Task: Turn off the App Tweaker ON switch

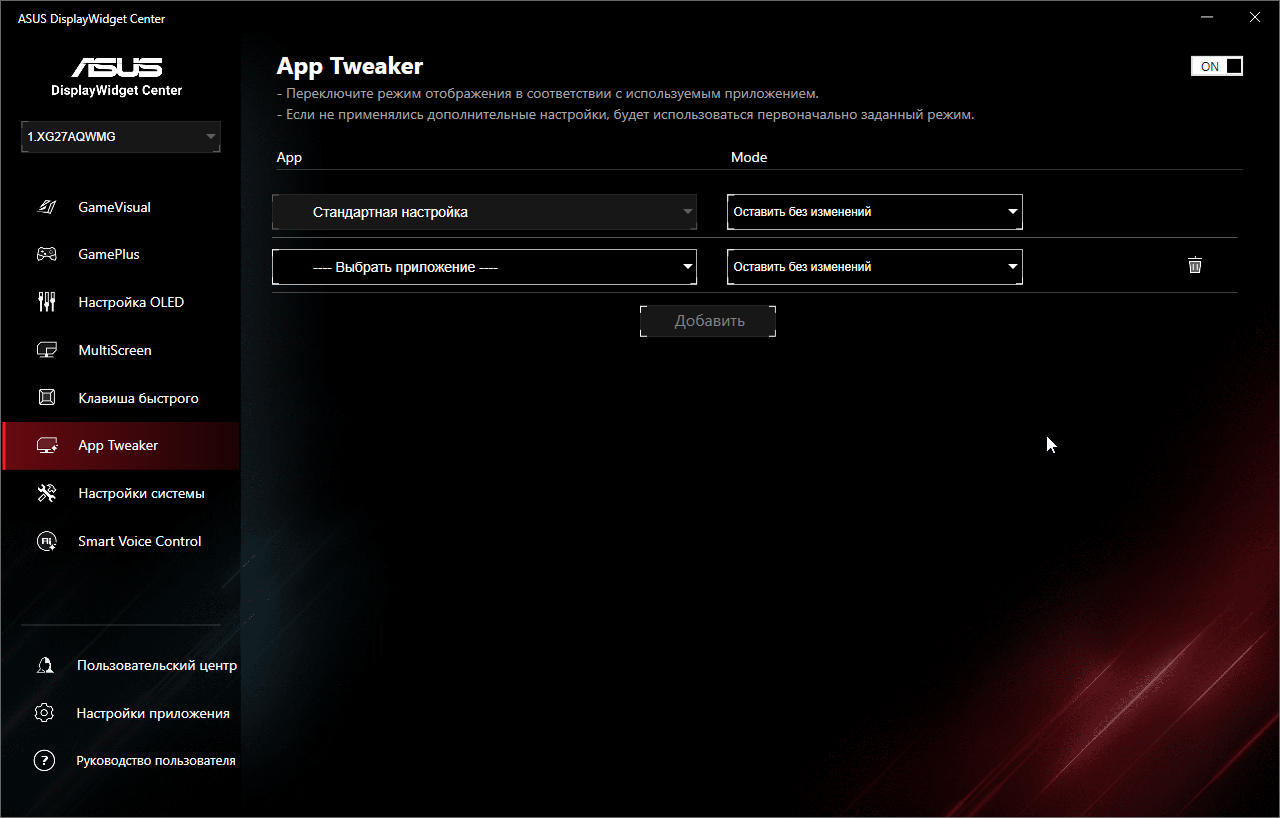Action: pos(1217,66)
